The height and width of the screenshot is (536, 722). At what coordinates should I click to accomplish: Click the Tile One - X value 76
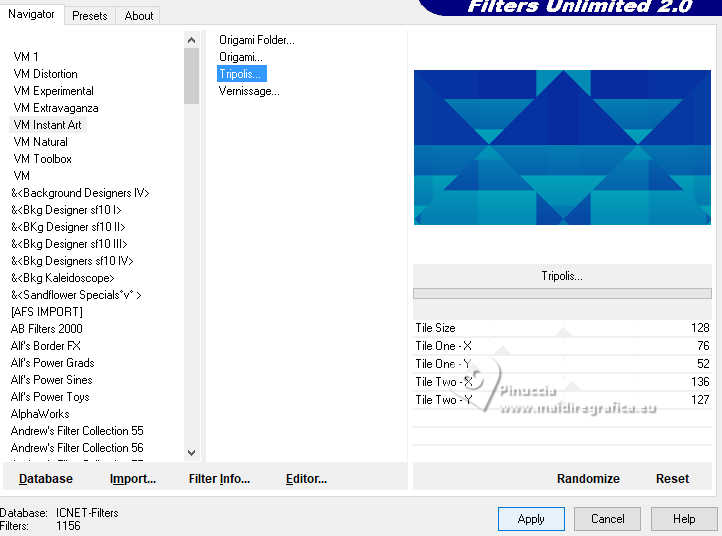pyautogui.click(x=703, y=346)
